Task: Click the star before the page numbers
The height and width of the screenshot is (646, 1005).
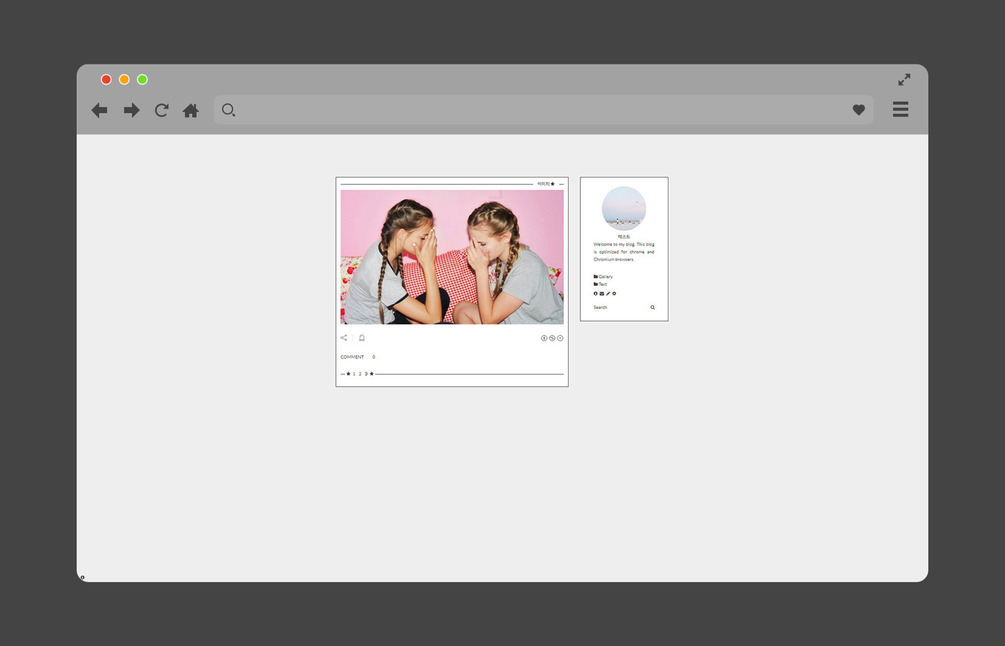Action: 348,374
